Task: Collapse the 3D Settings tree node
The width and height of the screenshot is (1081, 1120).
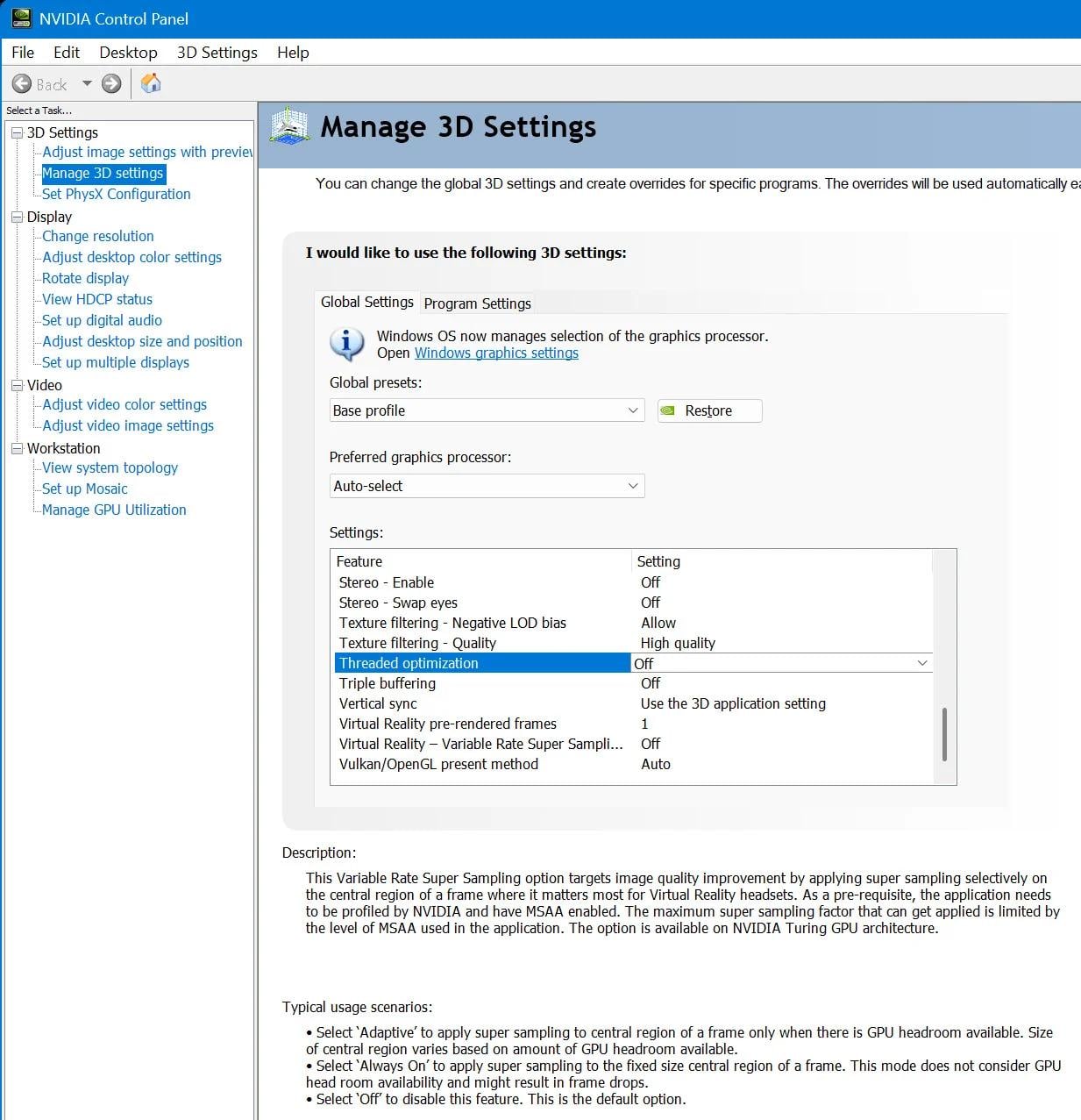Action: tap(17, 132)
